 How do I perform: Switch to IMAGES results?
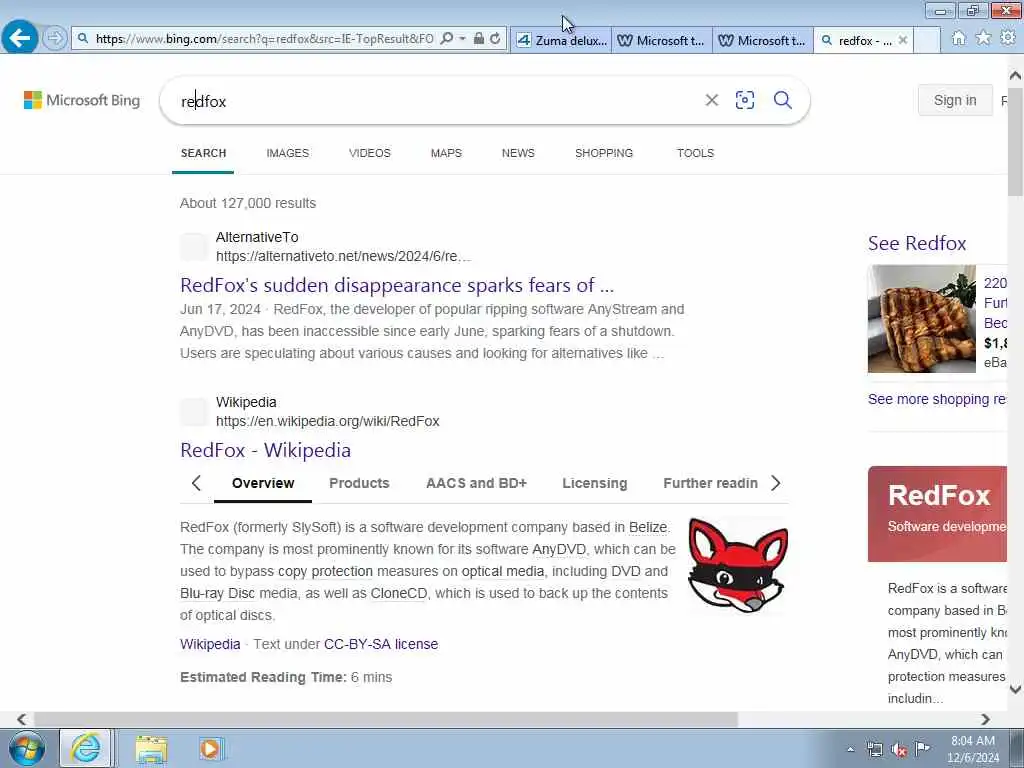287,153
